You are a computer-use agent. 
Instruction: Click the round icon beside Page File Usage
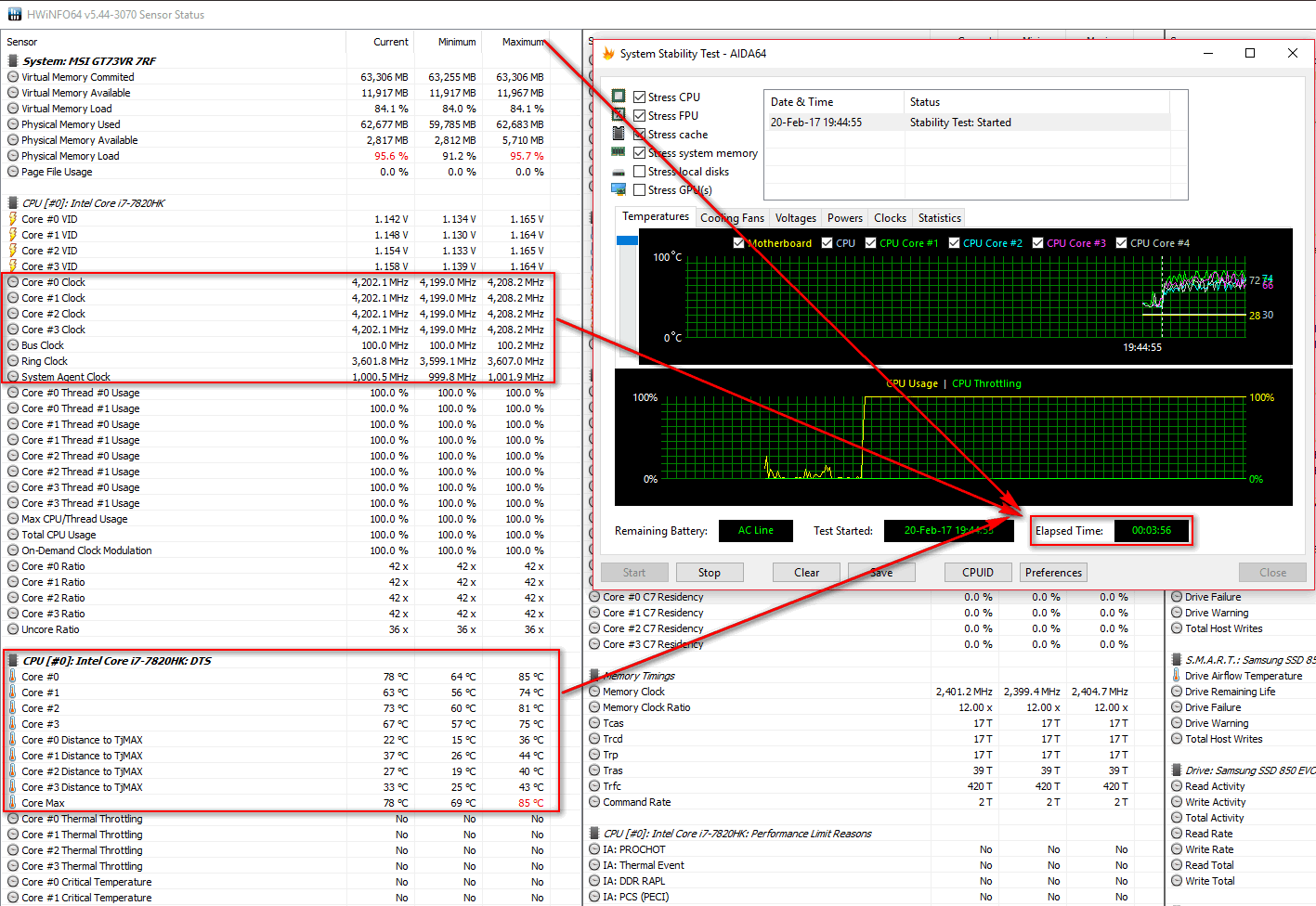[x=13, y=172]
